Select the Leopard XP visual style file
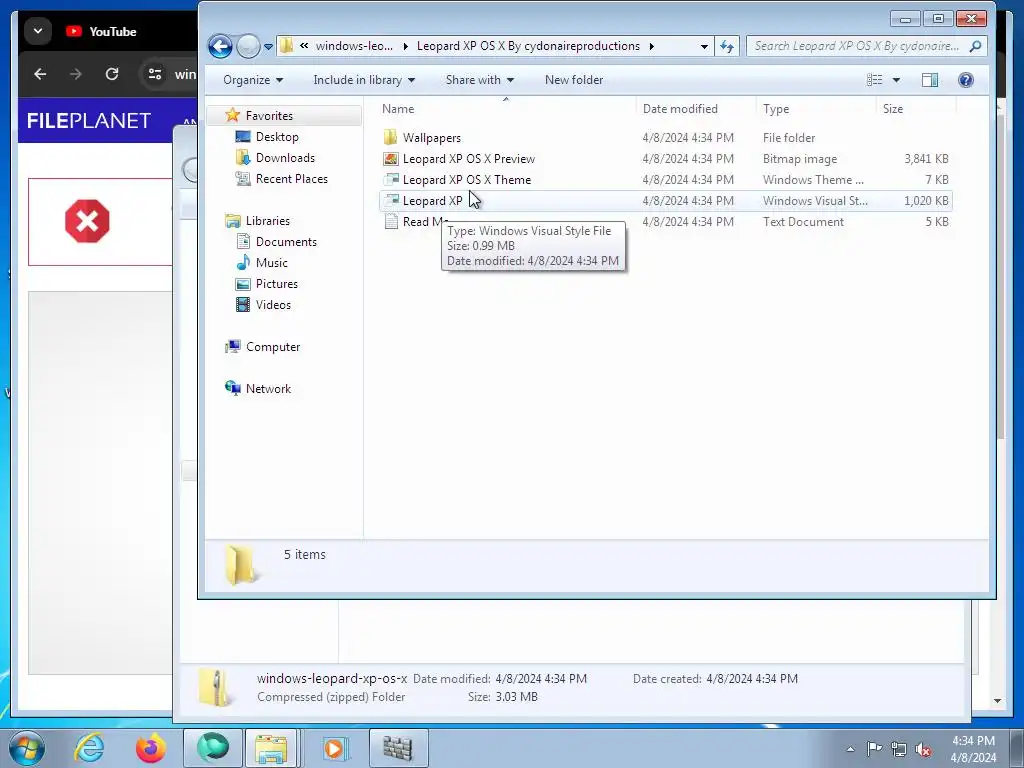This screenshot has width=1024, height=768. 432,200
